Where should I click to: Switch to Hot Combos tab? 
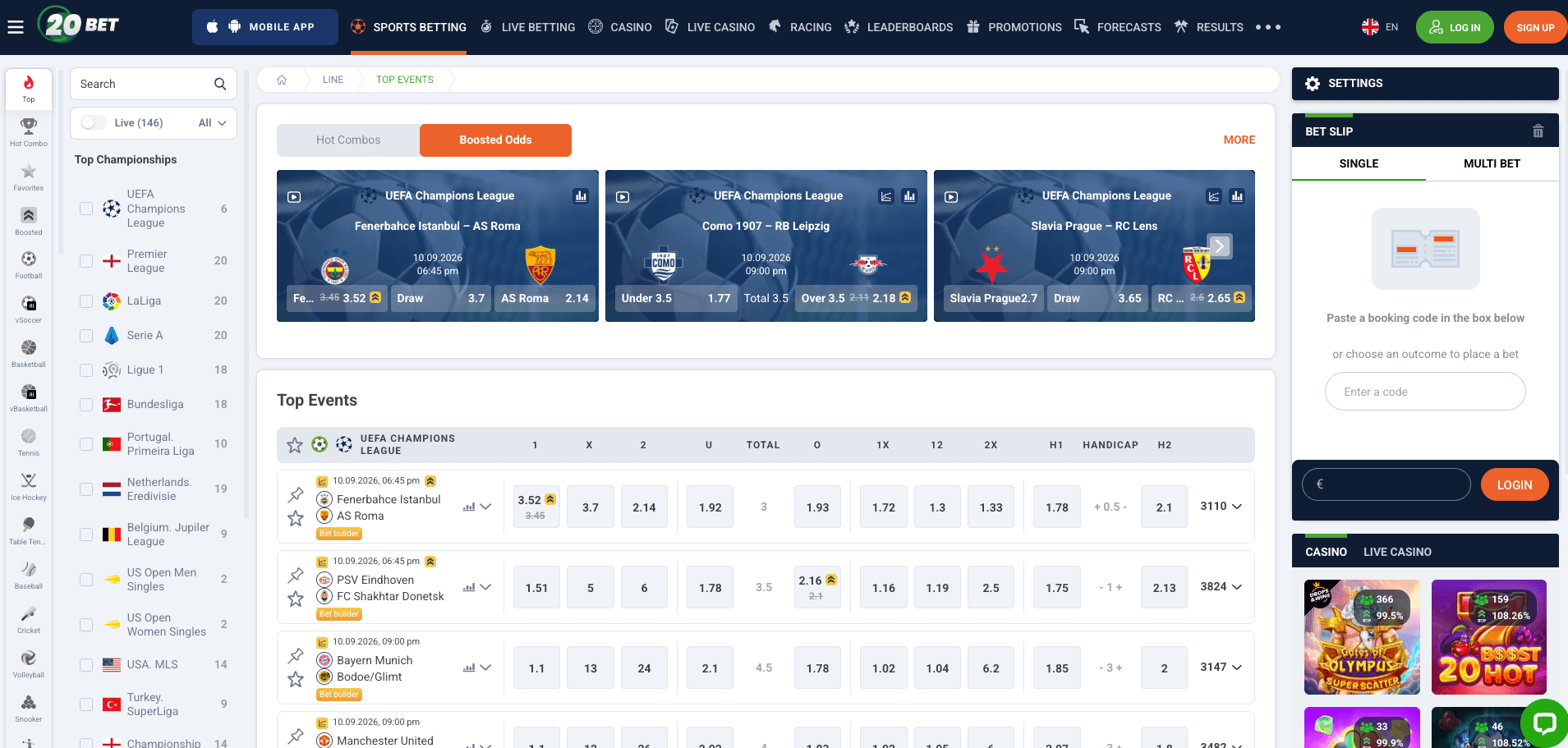click(348, 140)
